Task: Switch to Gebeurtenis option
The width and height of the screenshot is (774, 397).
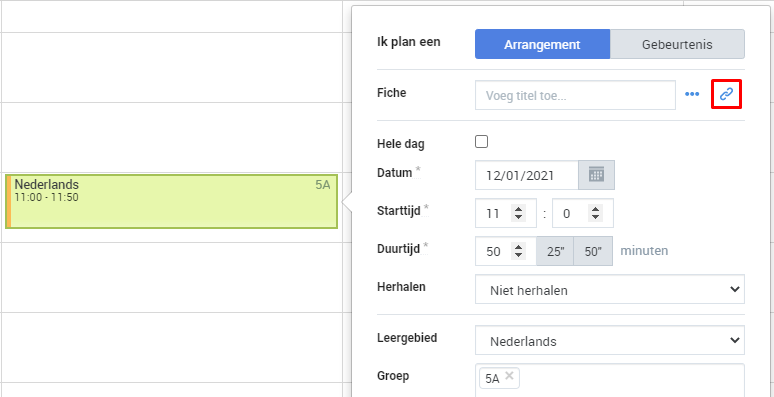Action: coord(677,44)
